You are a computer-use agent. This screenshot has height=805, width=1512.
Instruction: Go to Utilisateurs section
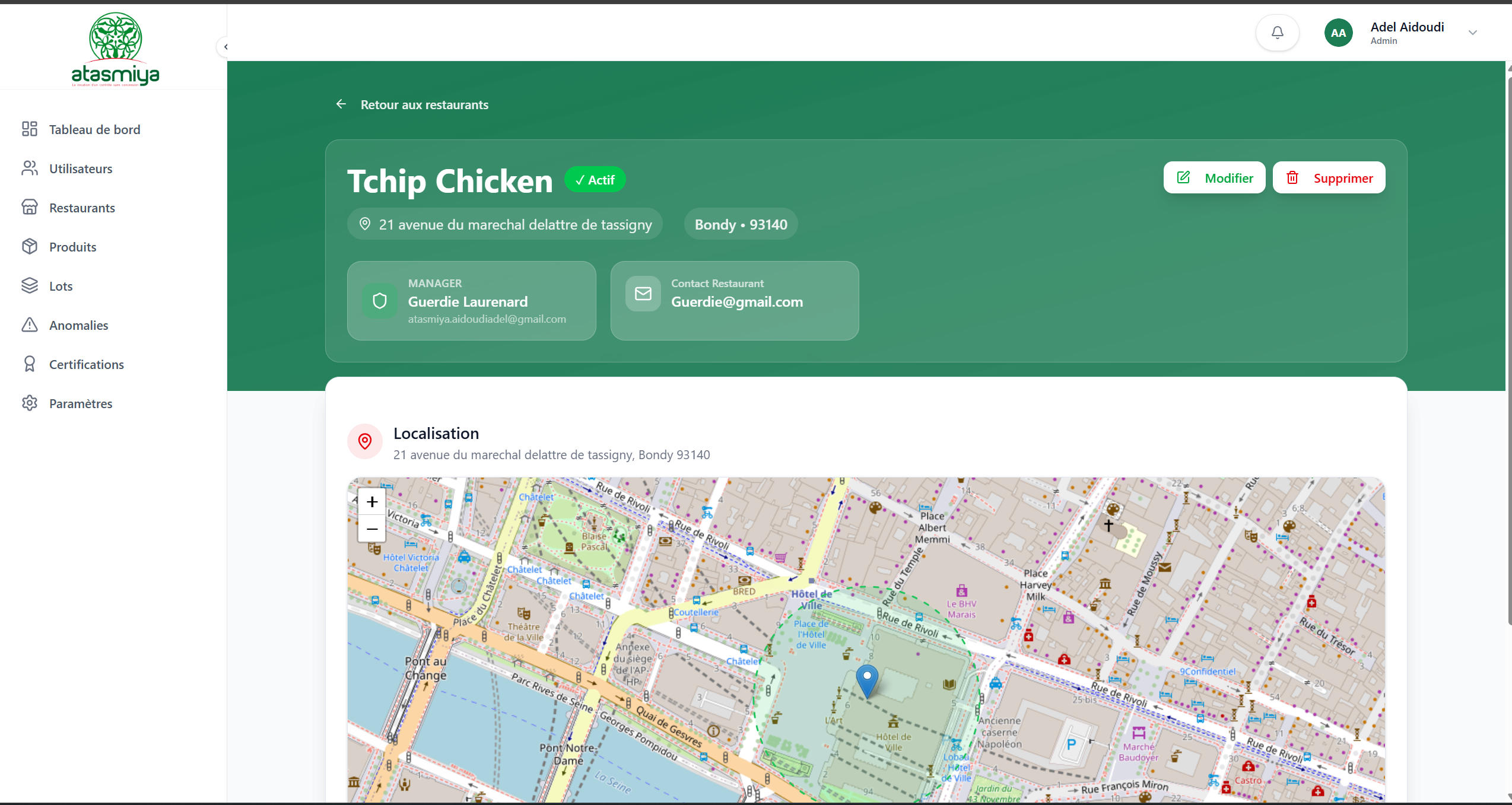click(x=81, y=168)
